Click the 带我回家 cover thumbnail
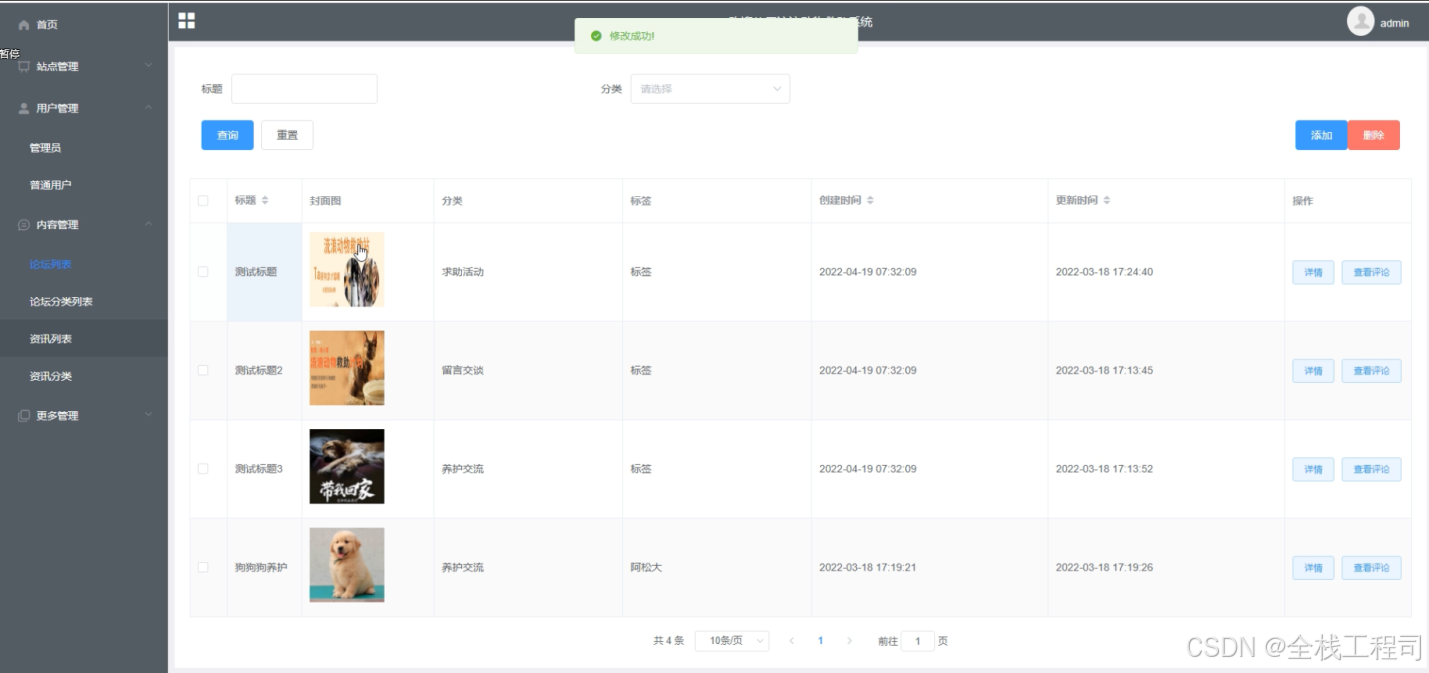This screenshot has width=1429, height=673. point(347,467)
